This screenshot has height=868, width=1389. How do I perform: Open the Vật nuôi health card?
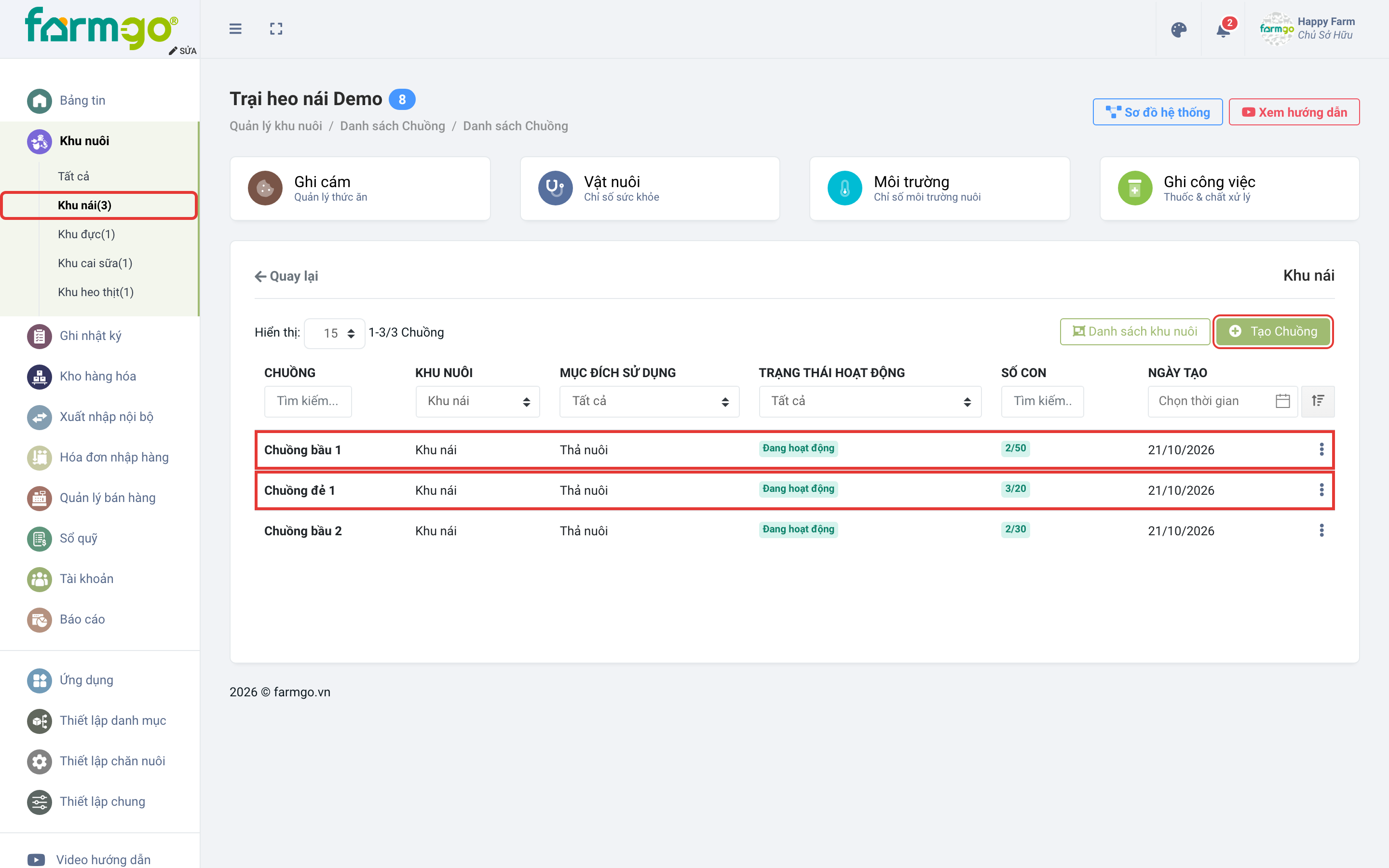coord(650,188)
